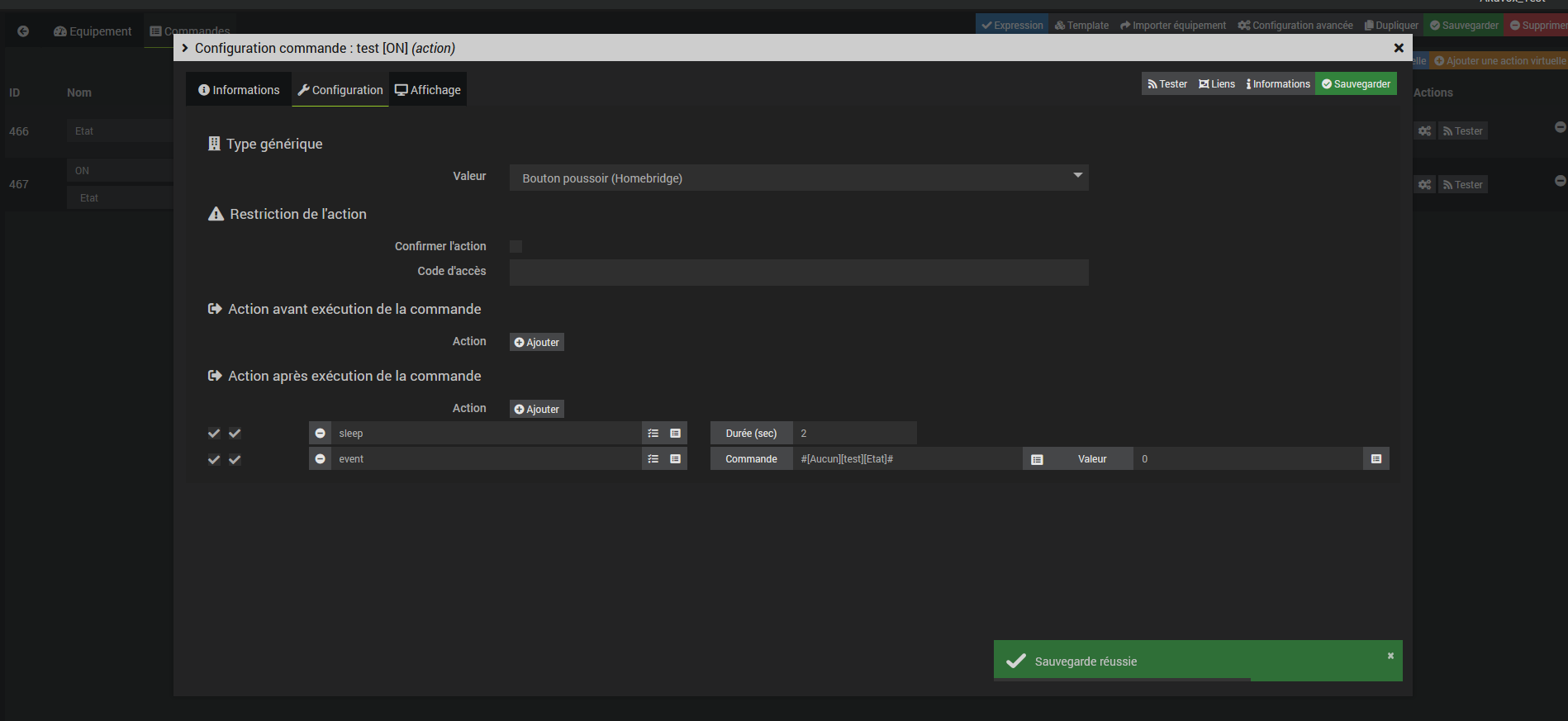Image resolution: width=1568 pixels, height=721 pixels.
Task: Toggle first checkbox of the sleep row
Action: point(214,434)
